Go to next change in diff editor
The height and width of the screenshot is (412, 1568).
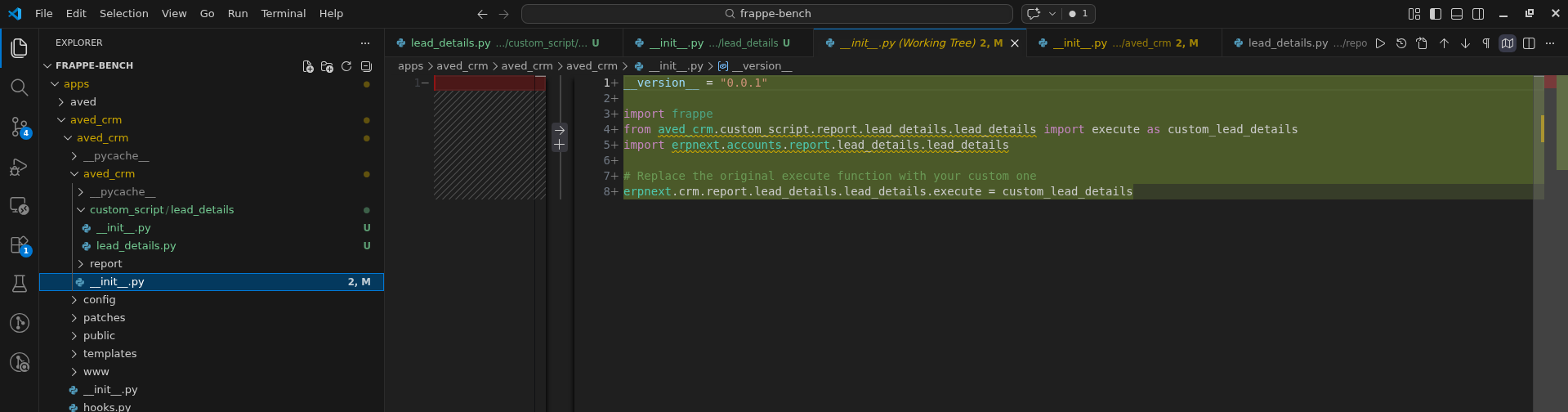pyautogui.click(x=1465, y=43)
